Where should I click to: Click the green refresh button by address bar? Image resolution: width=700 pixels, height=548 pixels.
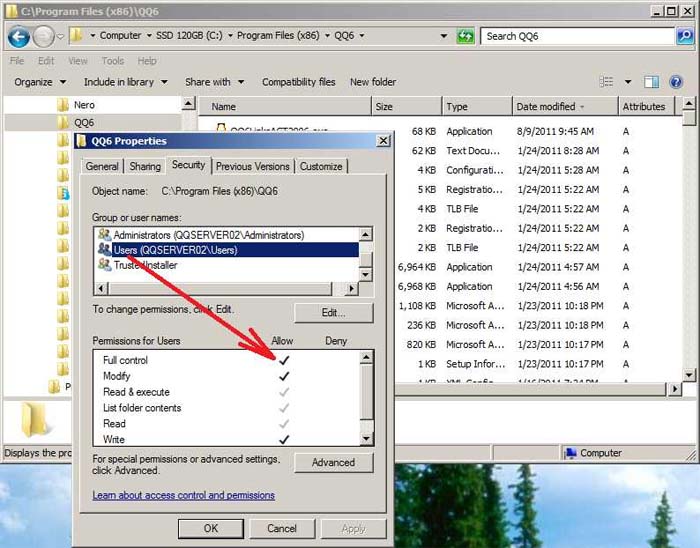tap(465, 36)
